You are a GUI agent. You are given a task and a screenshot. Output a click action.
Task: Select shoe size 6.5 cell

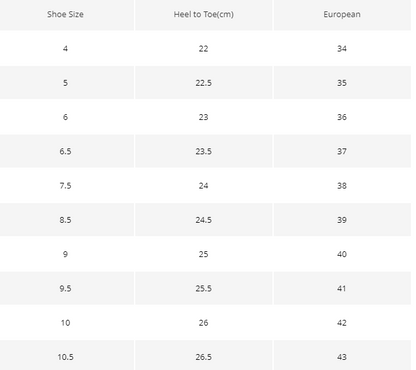(x=65, y=151)
